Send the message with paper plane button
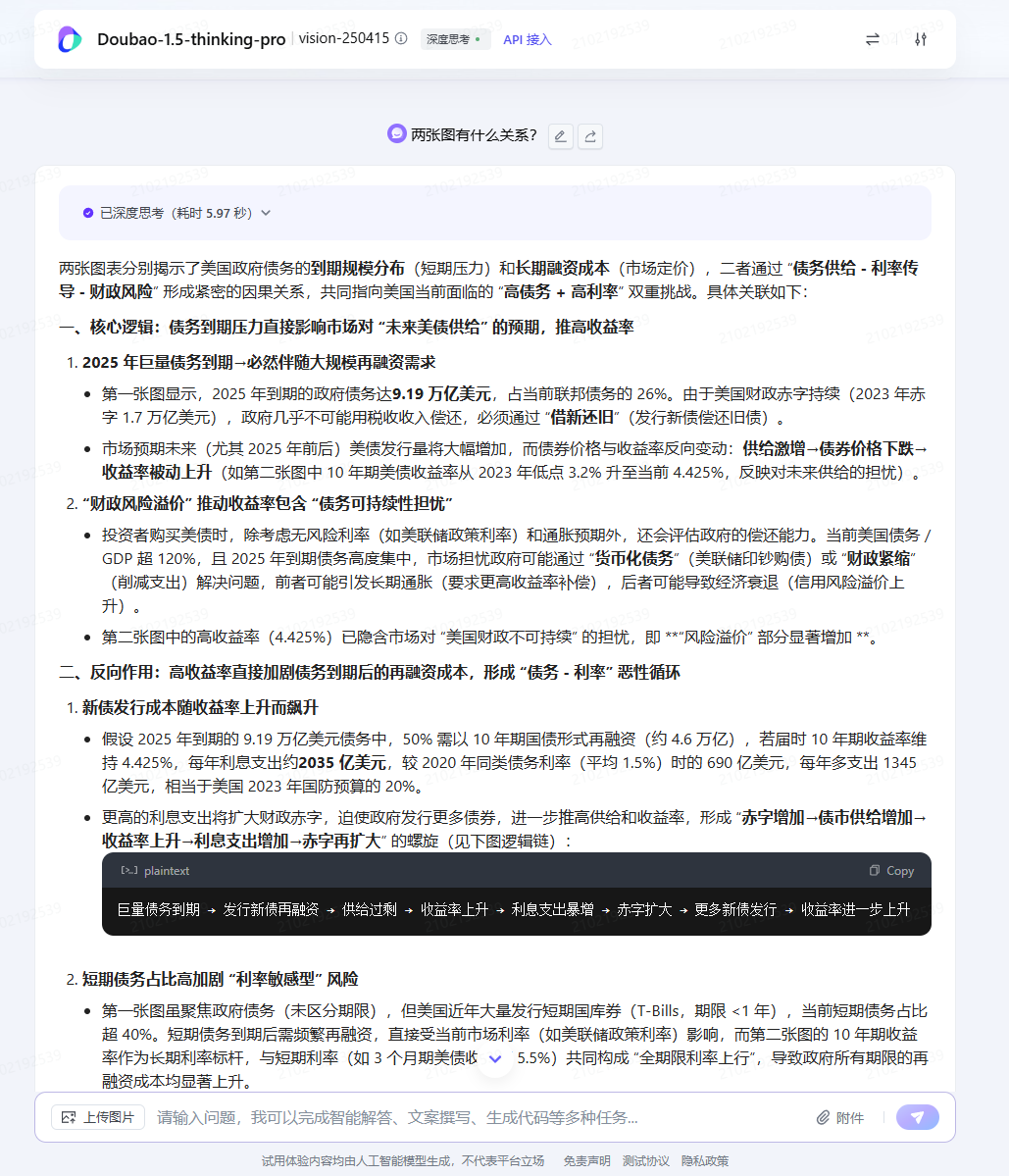Screen dimensions: 1009x1176 [x=918, y=1117]
